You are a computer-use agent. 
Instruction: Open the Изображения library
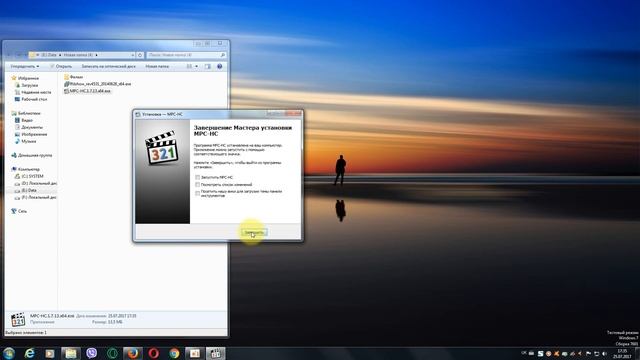(x=31, y=134)
